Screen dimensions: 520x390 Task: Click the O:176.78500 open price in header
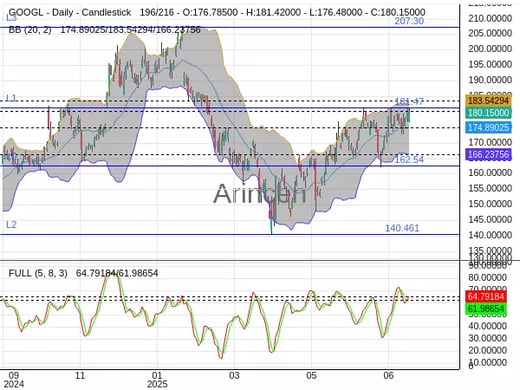(209, 13)
